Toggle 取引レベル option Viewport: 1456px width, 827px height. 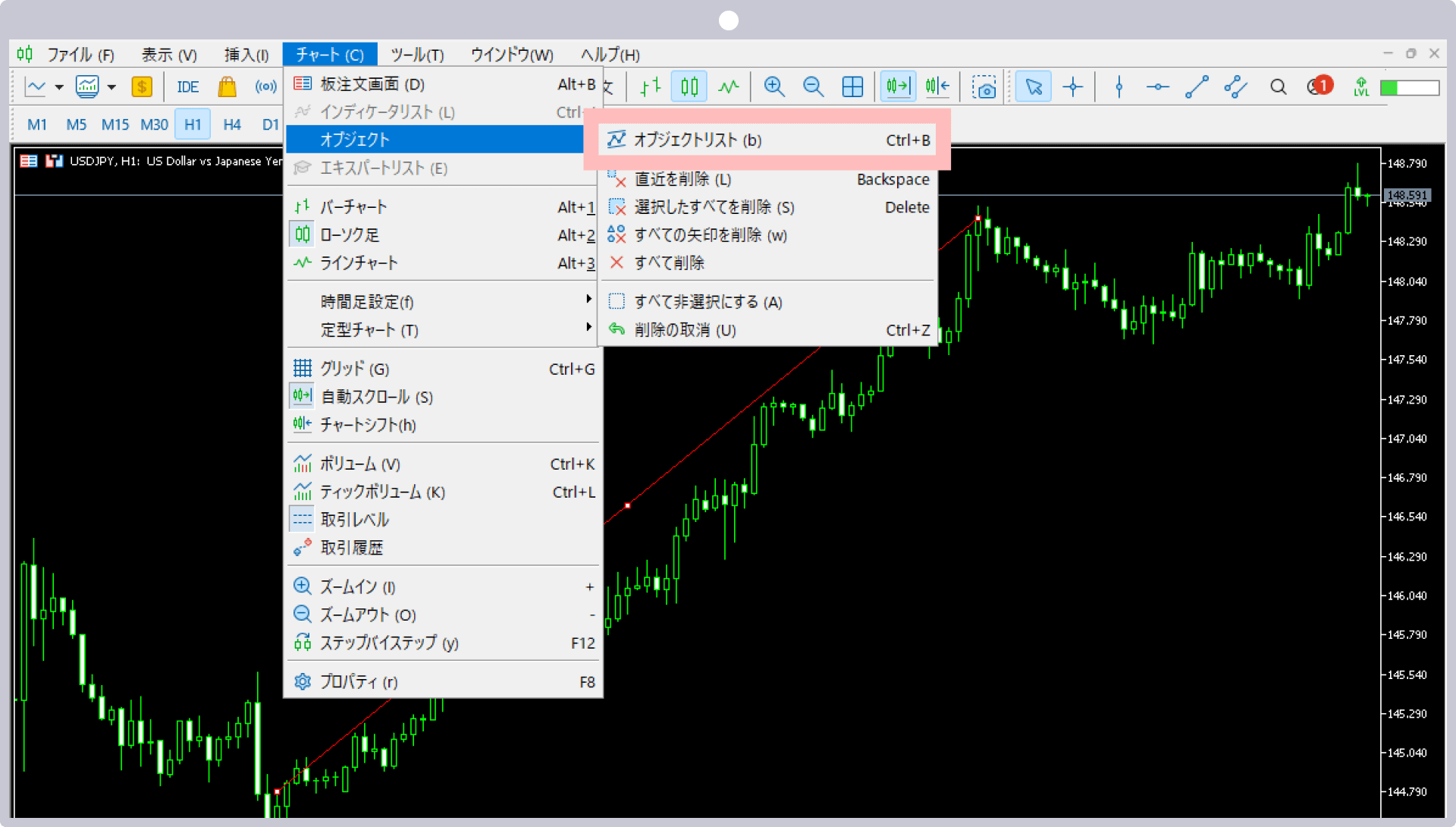444,520
